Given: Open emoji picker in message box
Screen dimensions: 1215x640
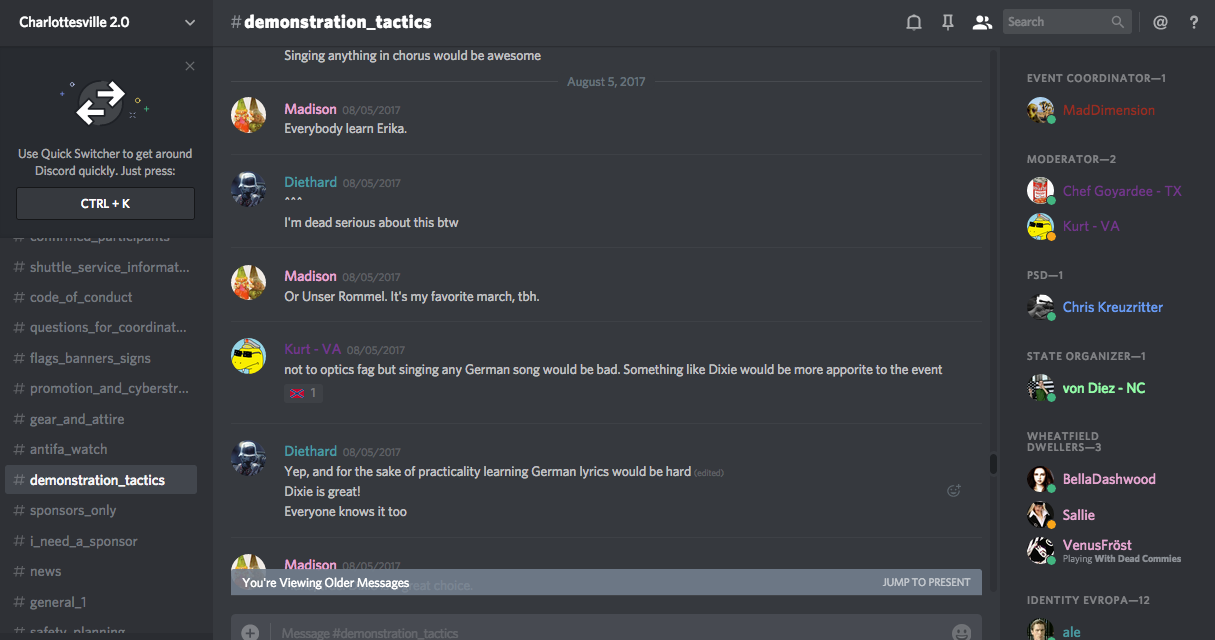Looking at the screenshot, I should (x=961, y=632).
